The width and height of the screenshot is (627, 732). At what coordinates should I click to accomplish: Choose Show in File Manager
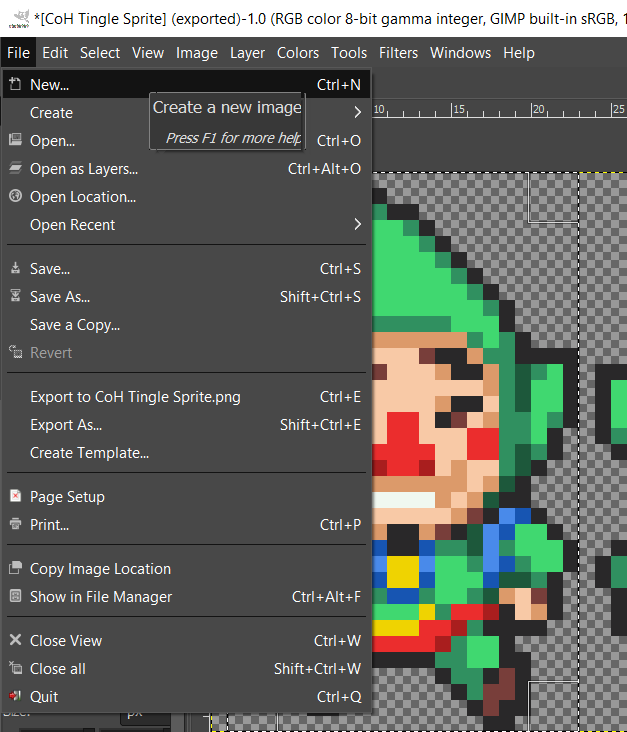click(x=187, y=597)
